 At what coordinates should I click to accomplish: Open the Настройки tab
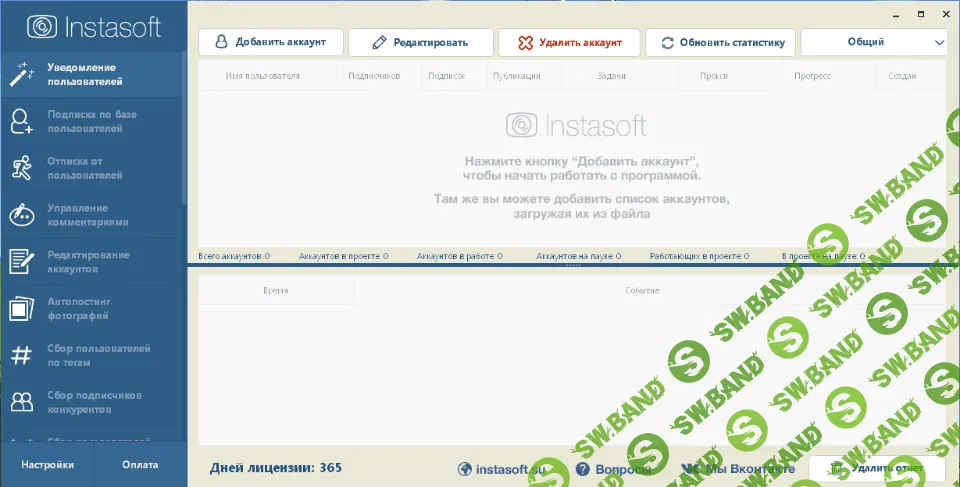[x=47, y=464]
